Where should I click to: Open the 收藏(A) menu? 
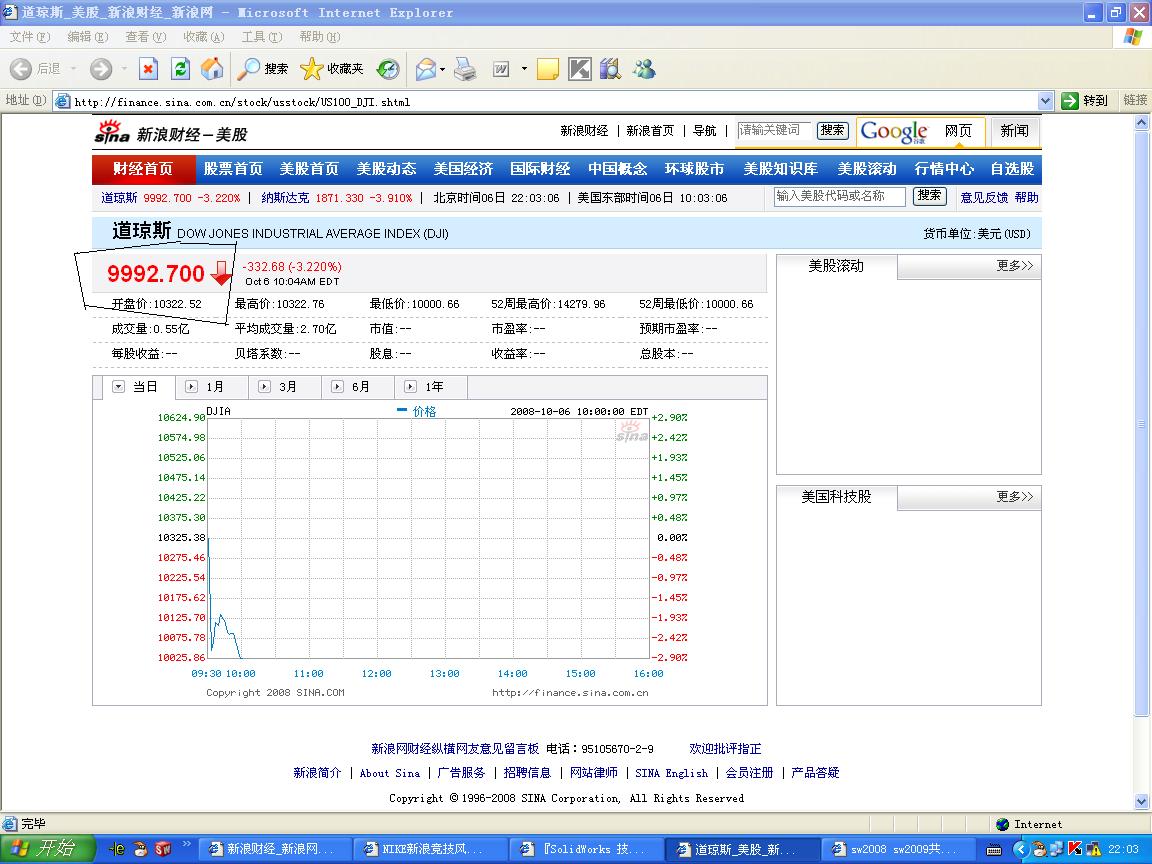[x=204, y=37]
